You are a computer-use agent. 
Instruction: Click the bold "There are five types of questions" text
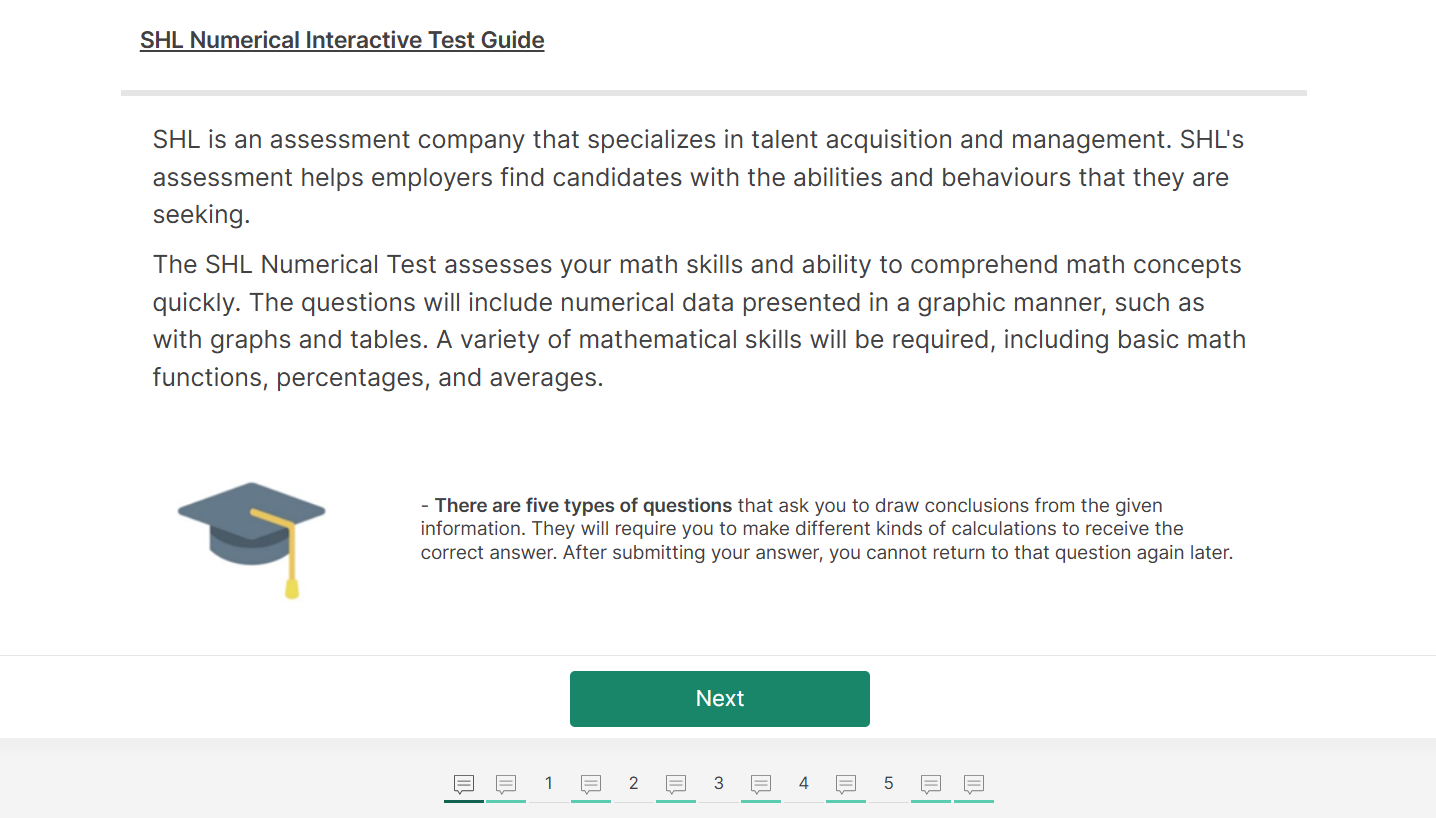click(x=583, y=506)
